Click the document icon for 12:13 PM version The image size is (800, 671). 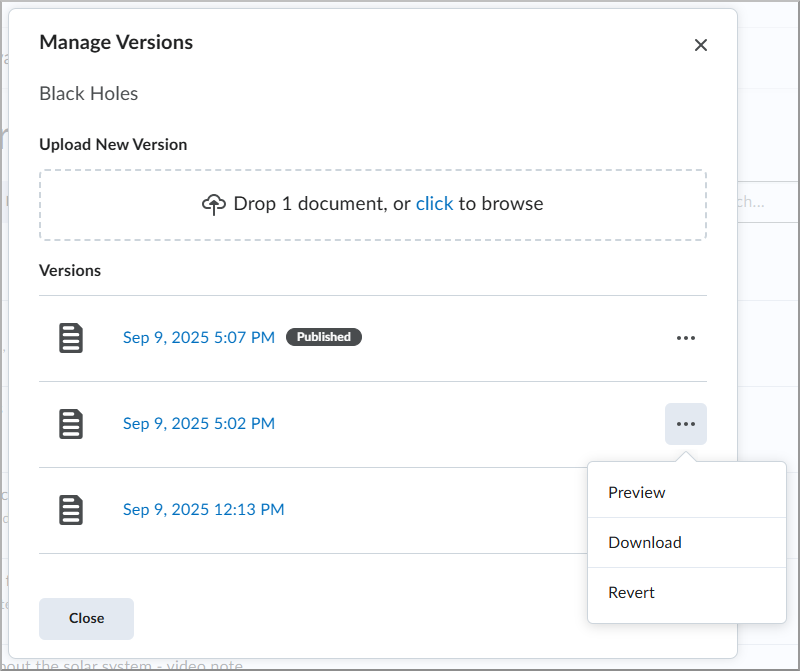[70, 510]
